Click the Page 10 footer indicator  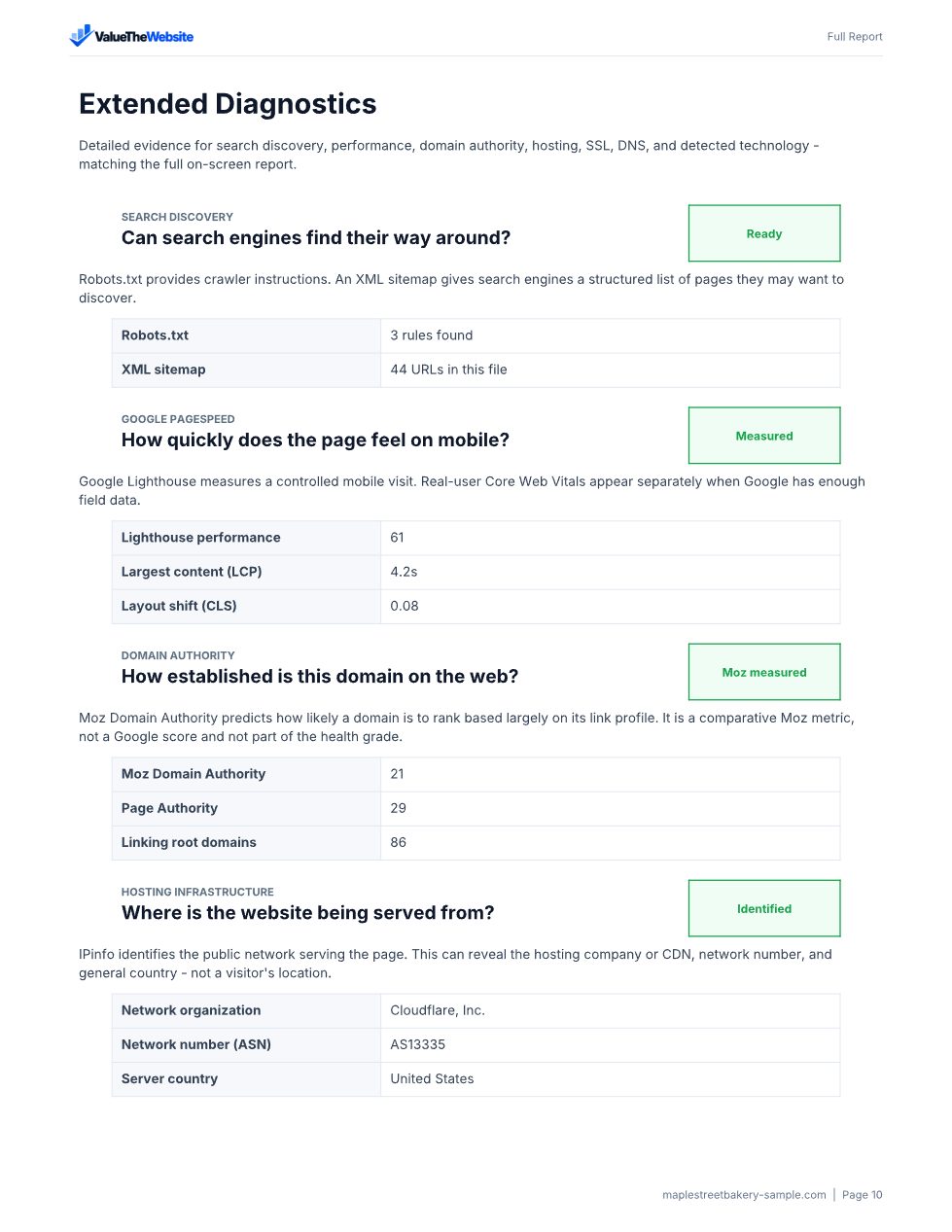[863, 1195]
